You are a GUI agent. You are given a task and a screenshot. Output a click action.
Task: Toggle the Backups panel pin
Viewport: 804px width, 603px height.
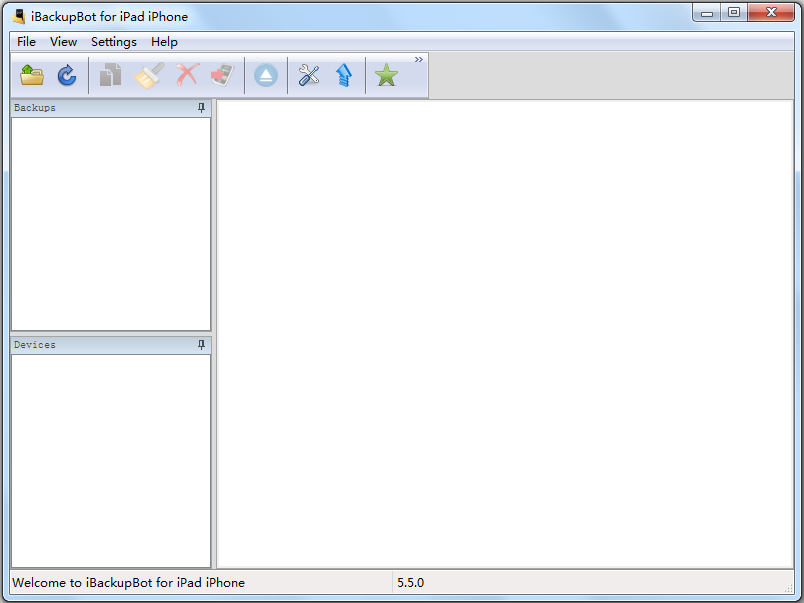[202, 108]
